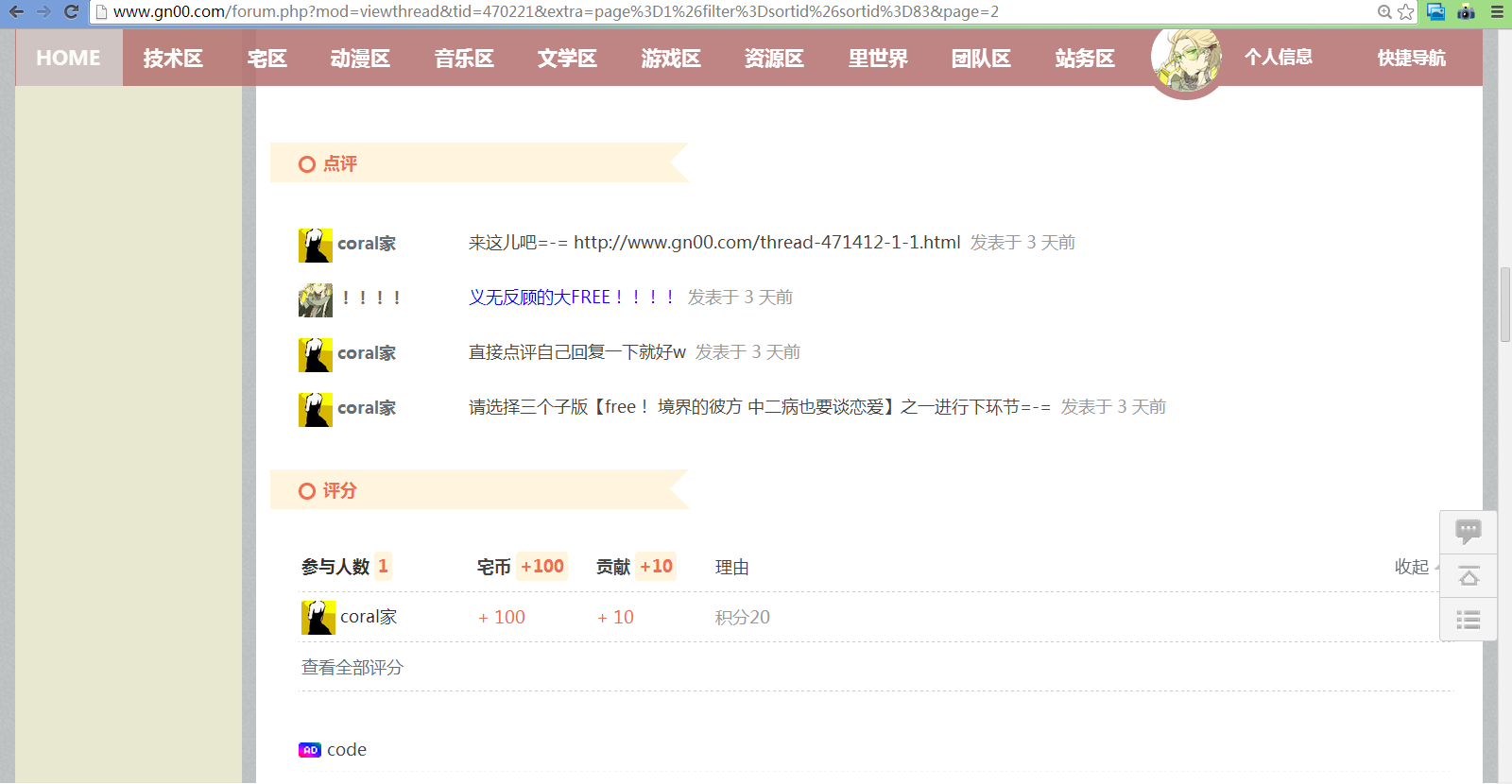
Task: Open 查看全部评分 to view all ratings
Action: pyautogui.click(x=352, y=668)
